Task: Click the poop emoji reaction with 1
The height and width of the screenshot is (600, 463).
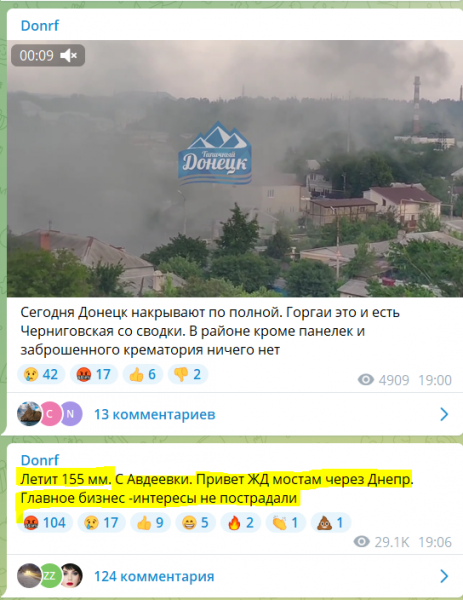Action: 331,522
